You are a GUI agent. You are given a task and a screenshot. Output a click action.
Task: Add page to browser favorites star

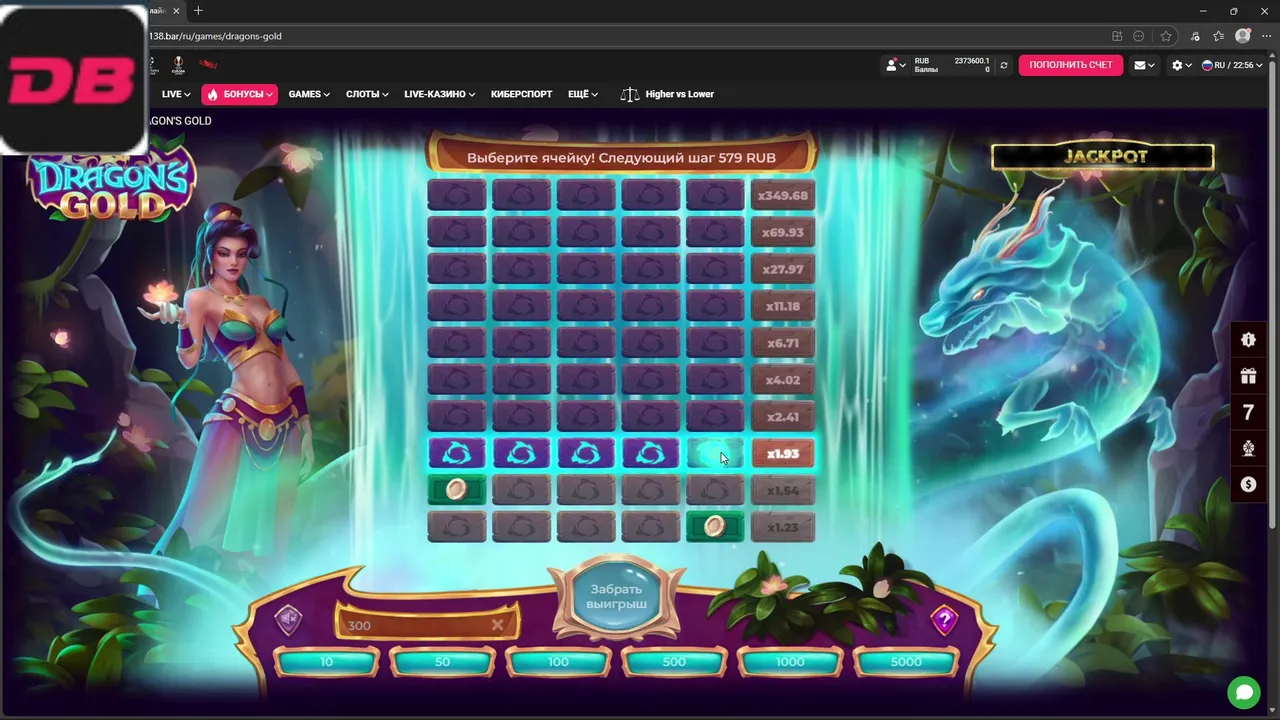click(x=1166, y=36)
